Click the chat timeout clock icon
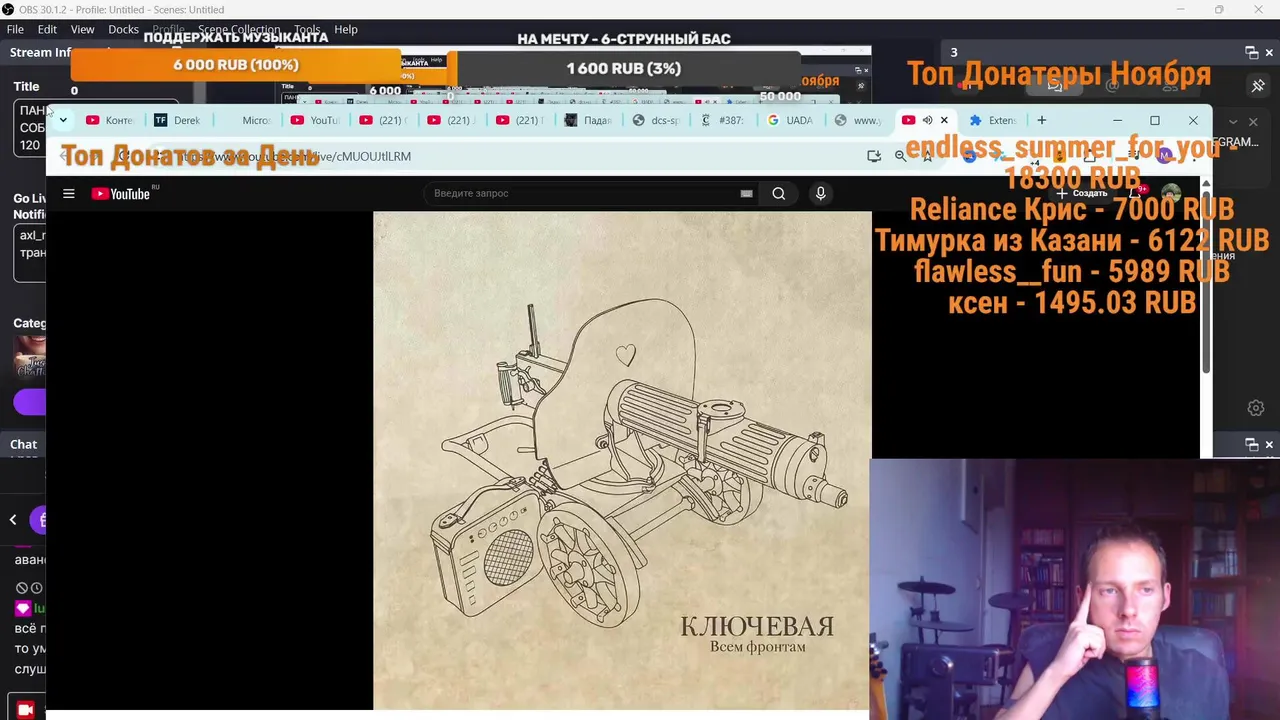The height and width of the screenshot is (720, 1280). (x=37, y=588)
